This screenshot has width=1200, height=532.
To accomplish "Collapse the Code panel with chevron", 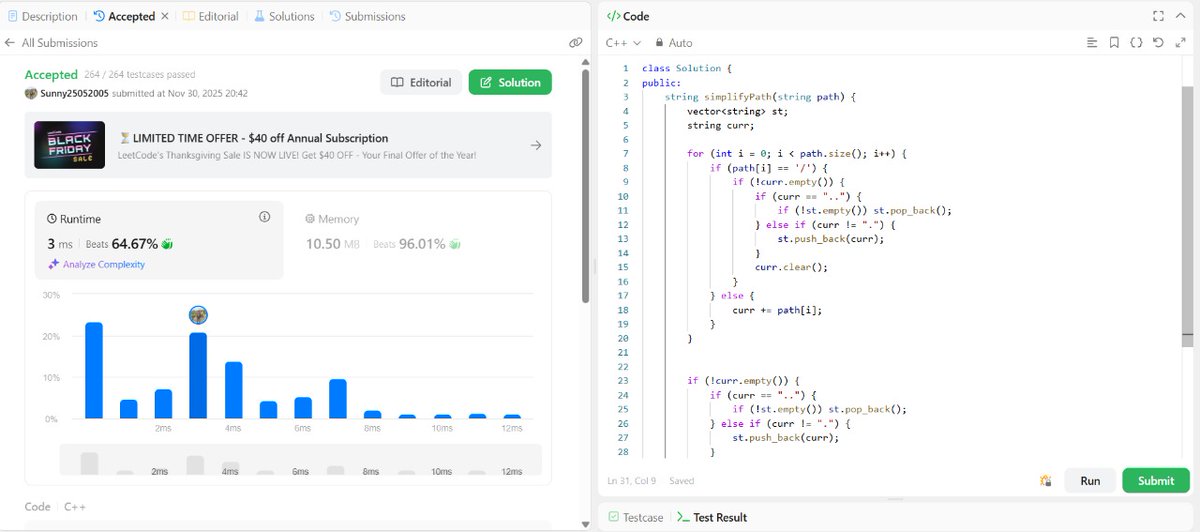I will pos(1180,16).
